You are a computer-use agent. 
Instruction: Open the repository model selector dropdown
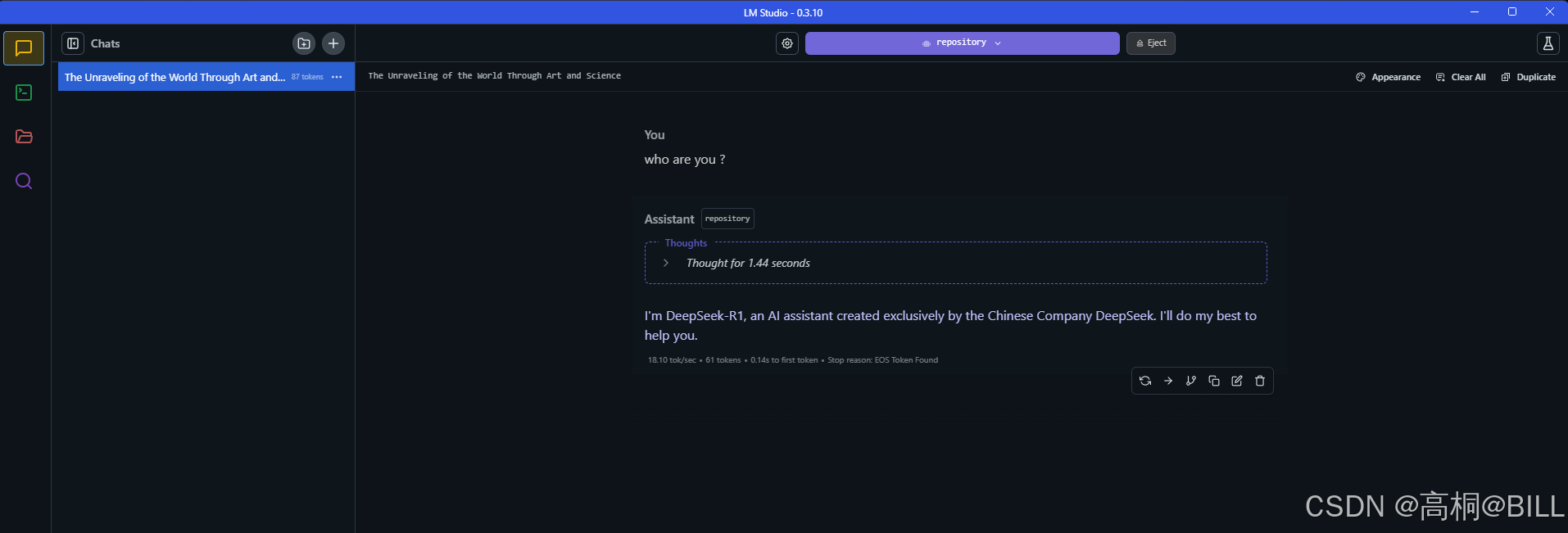tap(962, 43)
